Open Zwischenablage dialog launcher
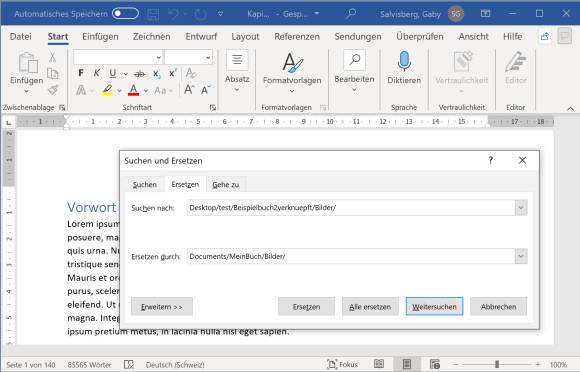This screenshot has width=580, height=372. click(x=62, y=108)
